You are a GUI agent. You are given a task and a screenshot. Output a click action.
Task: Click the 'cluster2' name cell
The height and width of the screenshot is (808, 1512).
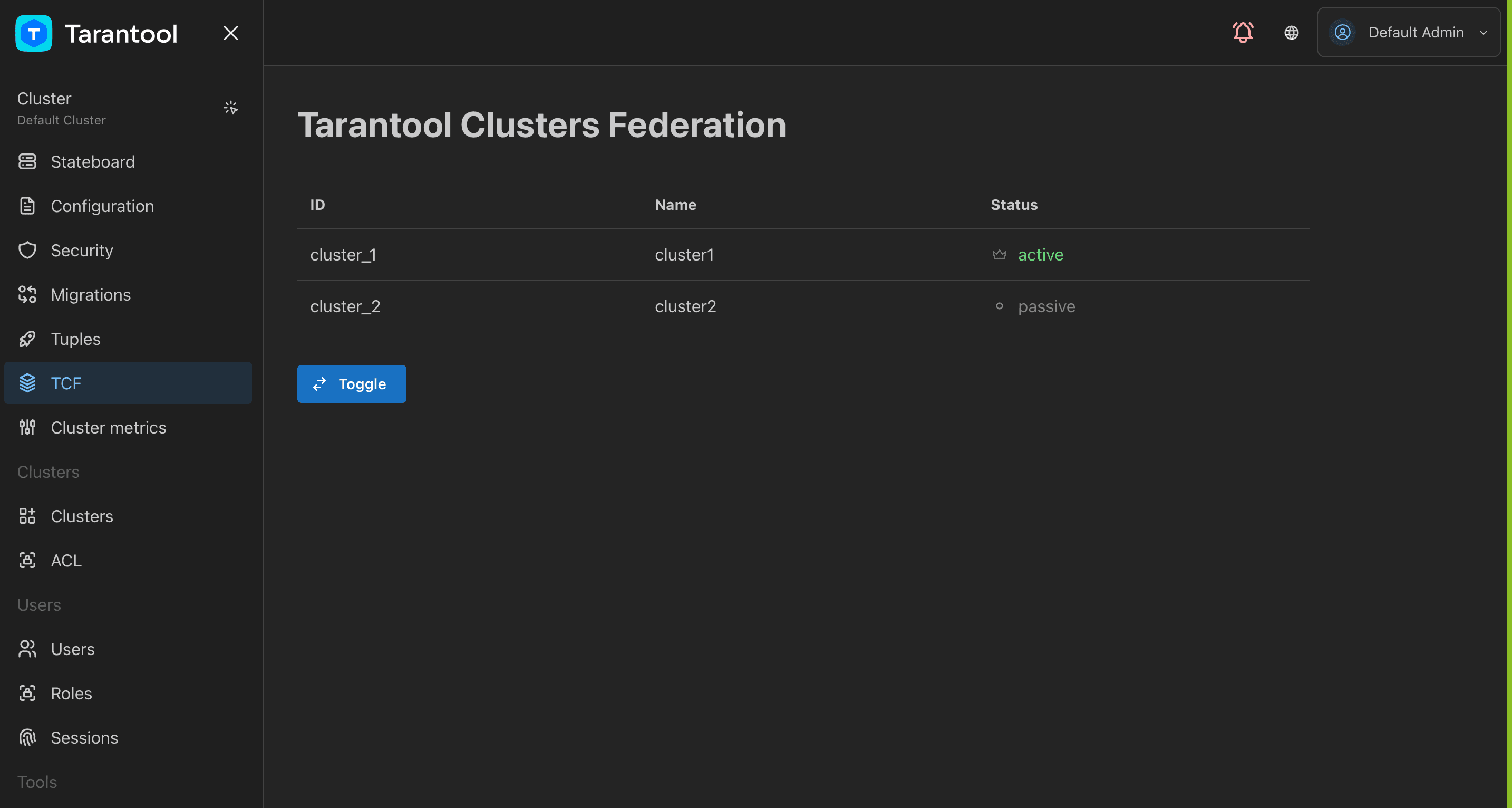(685, 306)
